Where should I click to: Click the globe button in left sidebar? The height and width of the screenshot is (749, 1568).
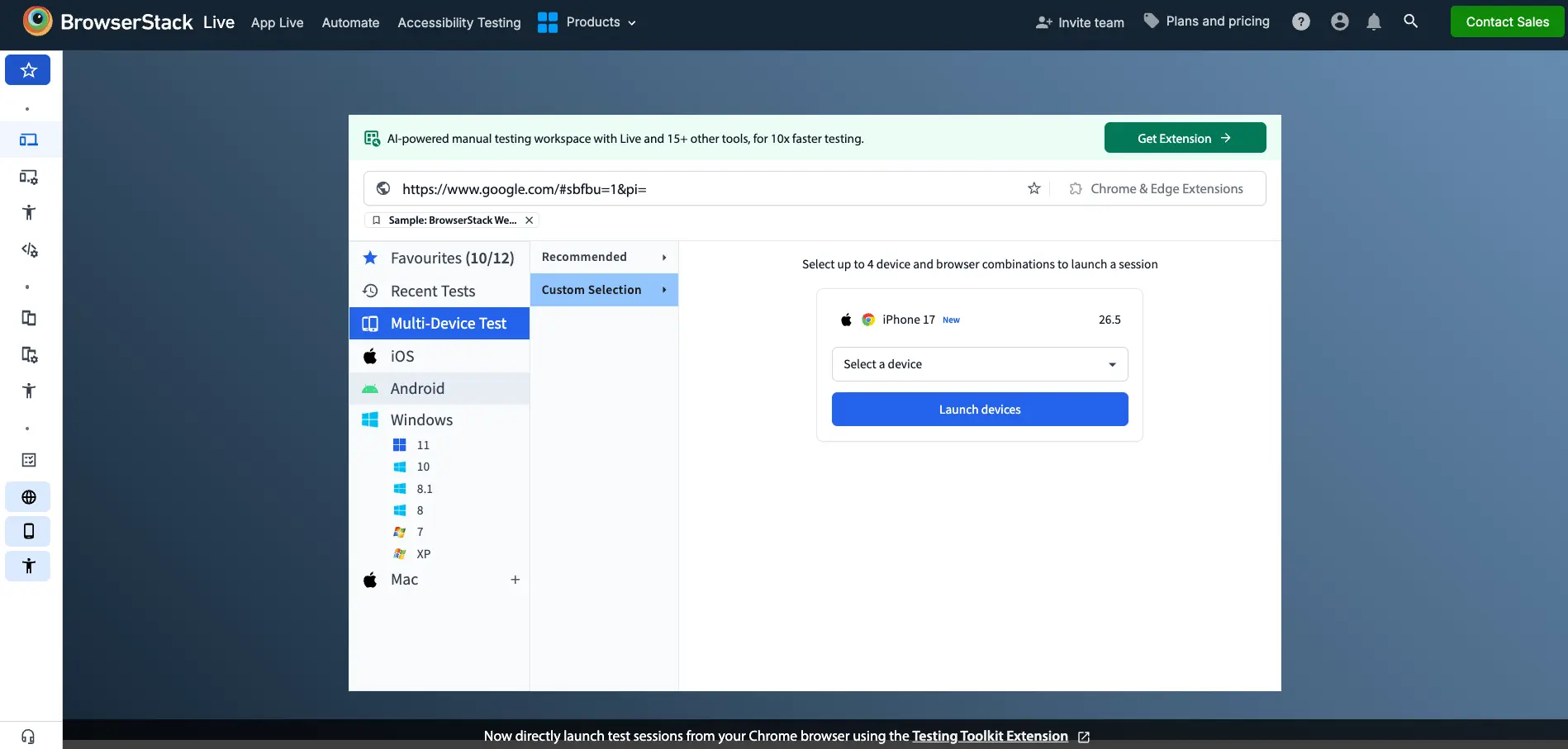pyautogui.click(x=28, y=497)
